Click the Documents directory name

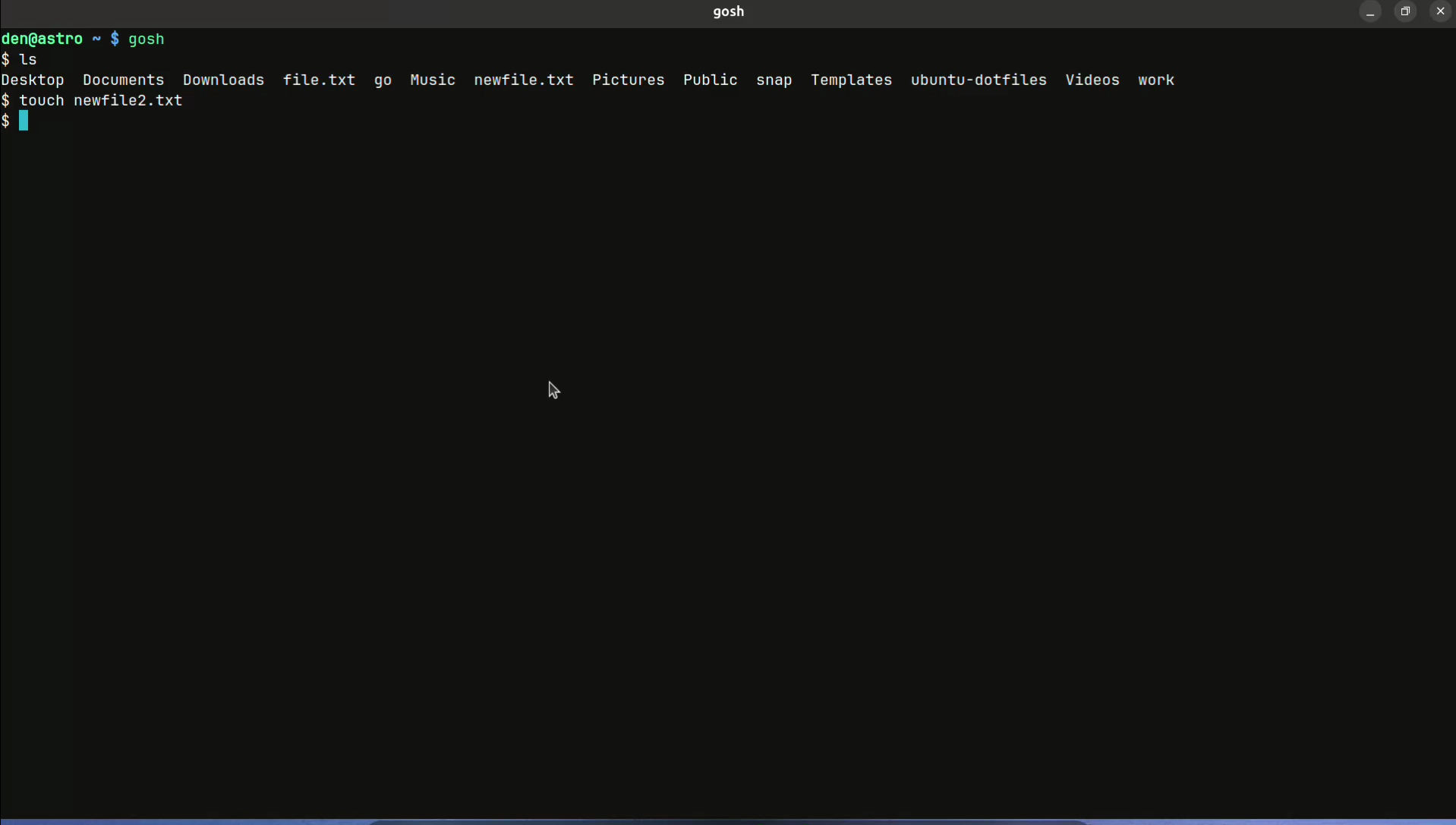tap(124, 80)
